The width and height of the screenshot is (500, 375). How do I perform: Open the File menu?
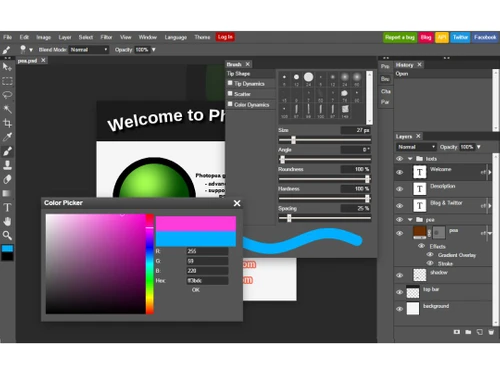(7, 37)
